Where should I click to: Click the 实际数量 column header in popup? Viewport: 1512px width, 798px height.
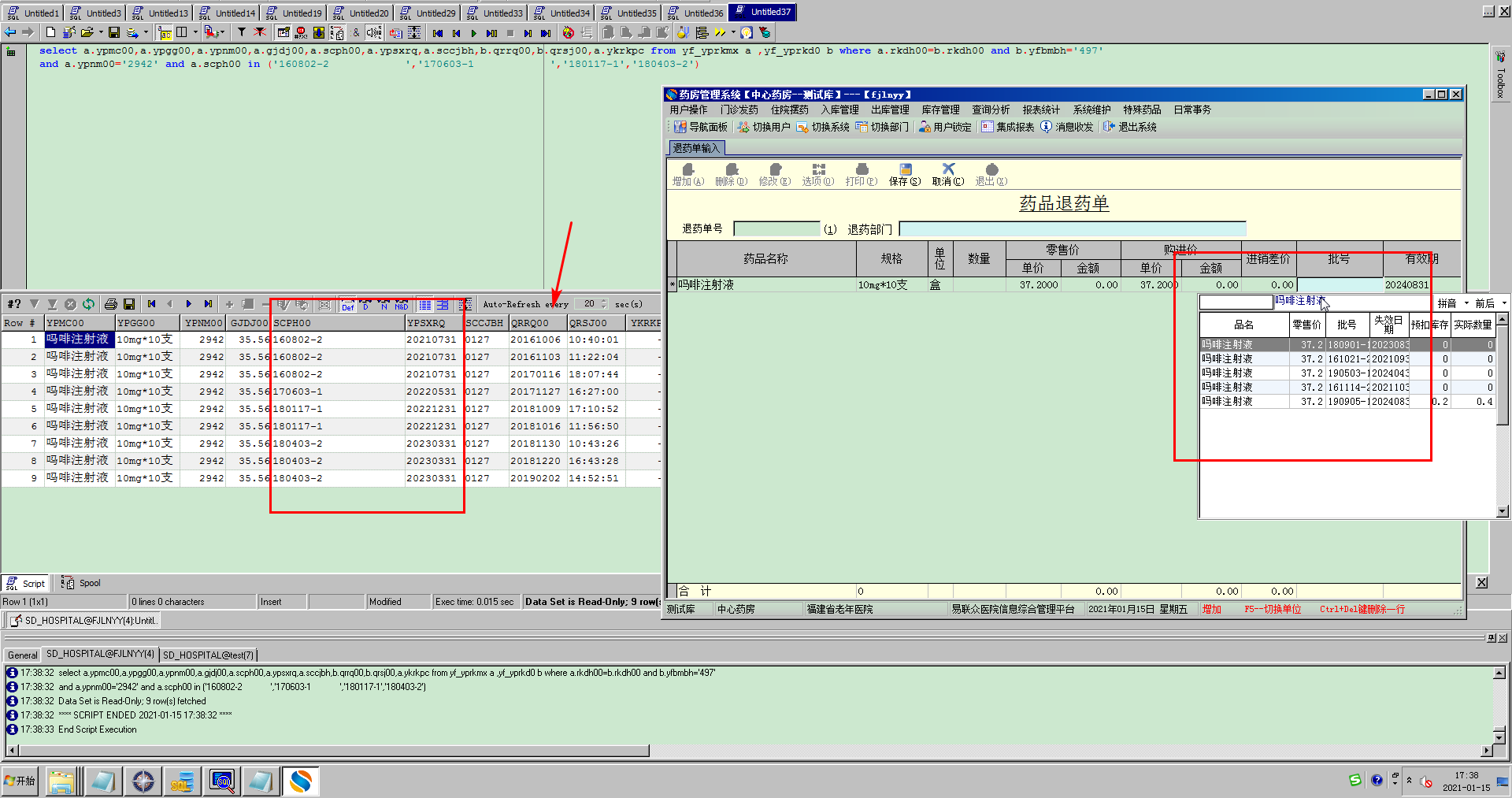[x=1473, y=325]
